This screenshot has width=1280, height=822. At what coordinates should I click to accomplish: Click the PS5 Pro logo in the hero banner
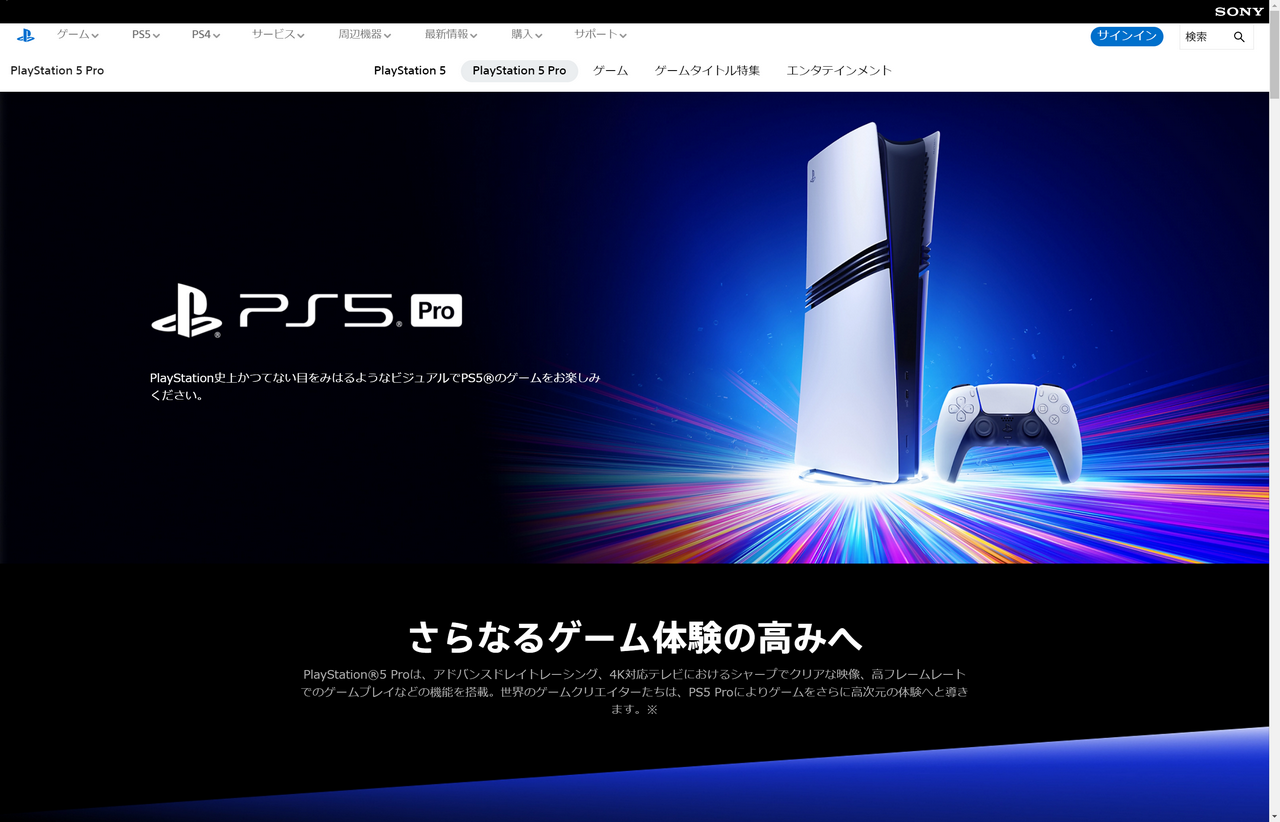pos(305,310)
